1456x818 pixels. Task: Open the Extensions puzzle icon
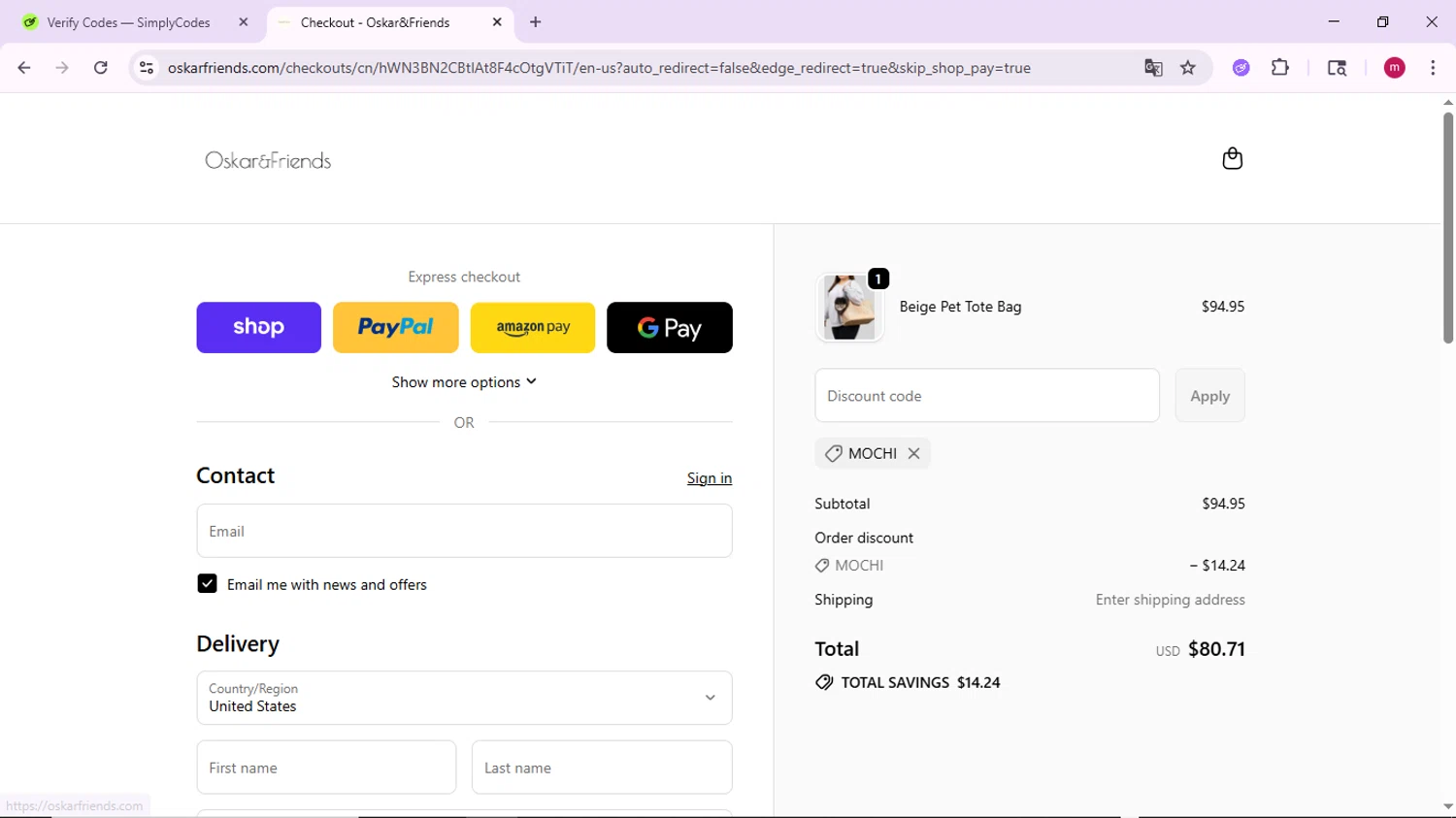point(1280,68)
